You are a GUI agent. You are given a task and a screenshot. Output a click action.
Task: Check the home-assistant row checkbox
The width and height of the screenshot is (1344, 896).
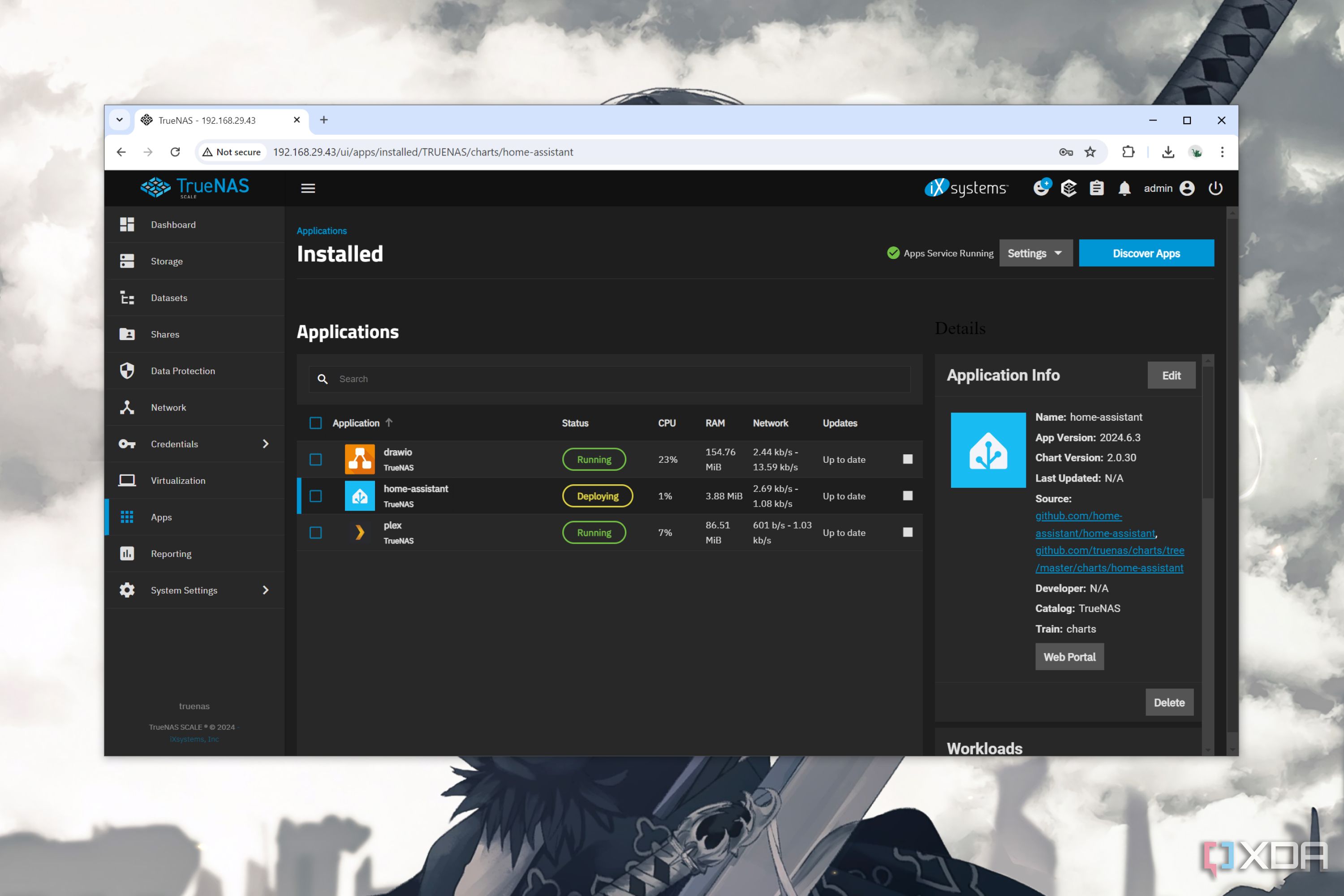[x=315, y=496]
